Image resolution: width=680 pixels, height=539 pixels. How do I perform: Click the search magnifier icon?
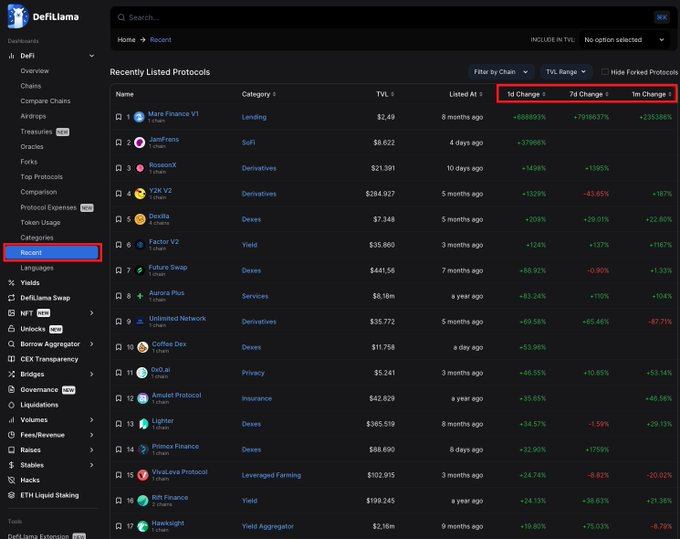(121, 17)
